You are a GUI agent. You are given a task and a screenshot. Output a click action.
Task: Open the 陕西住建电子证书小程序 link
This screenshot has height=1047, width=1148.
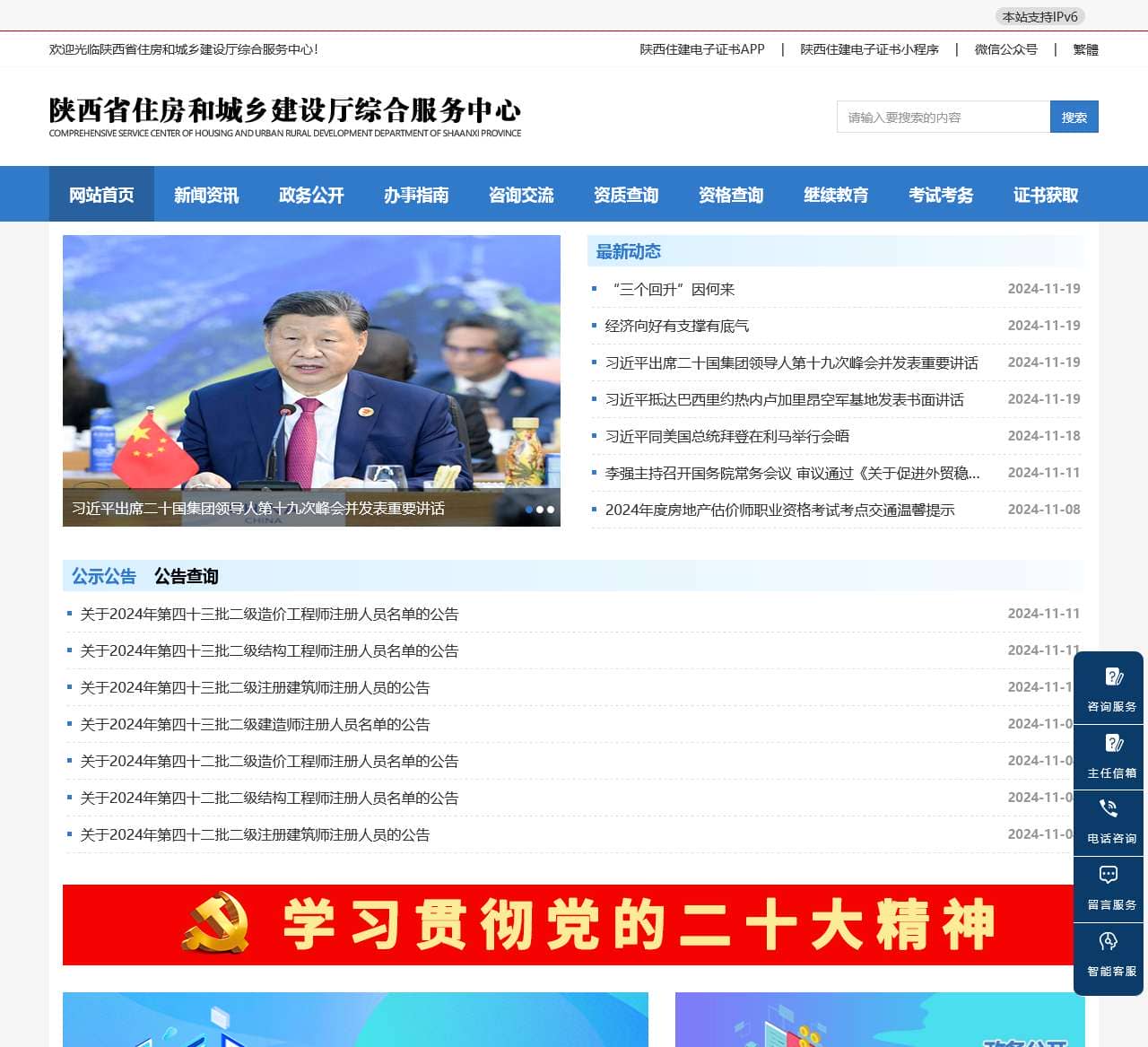click(x=870, y=49)
